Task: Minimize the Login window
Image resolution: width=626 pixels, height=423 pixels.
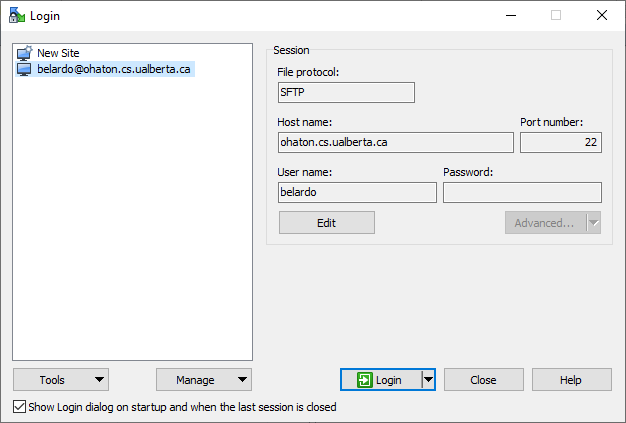Action: pos(511,16)
